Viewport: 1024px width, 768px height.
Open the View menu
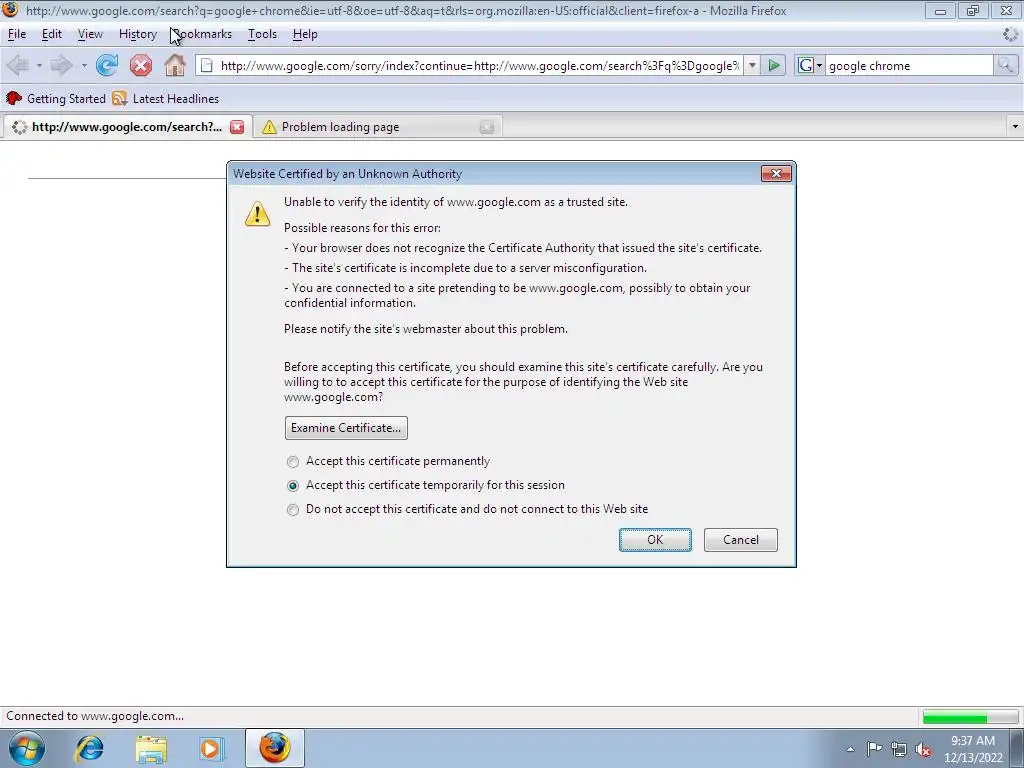[x=90, y=34]
